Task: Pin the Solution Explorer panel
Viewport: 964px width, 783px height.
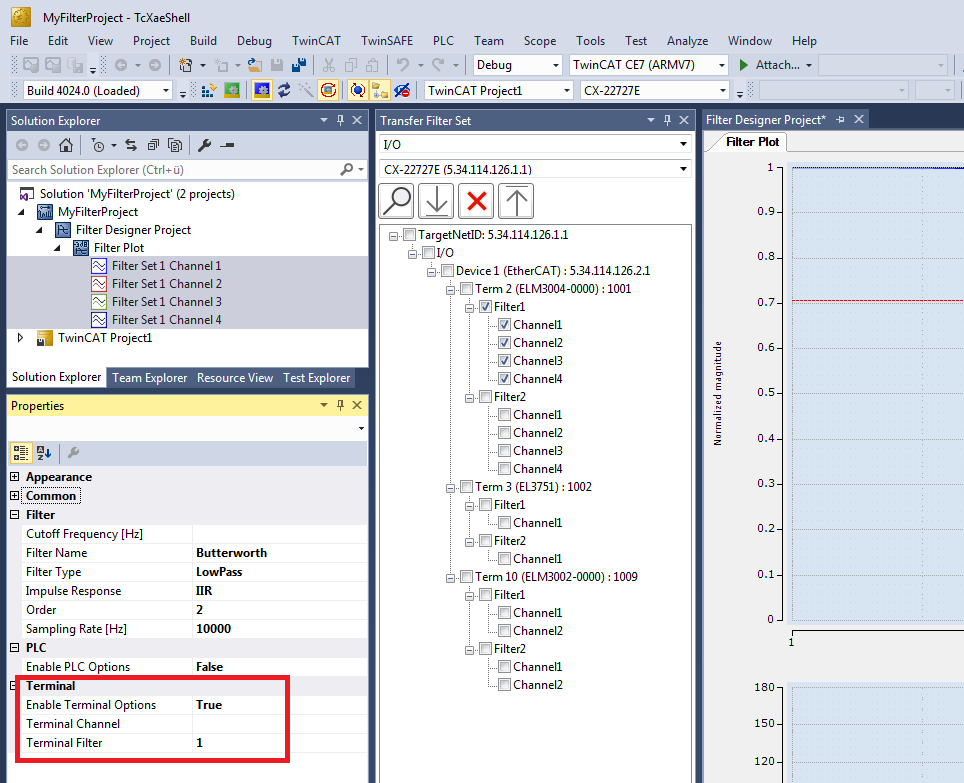Action: (341, 120)
